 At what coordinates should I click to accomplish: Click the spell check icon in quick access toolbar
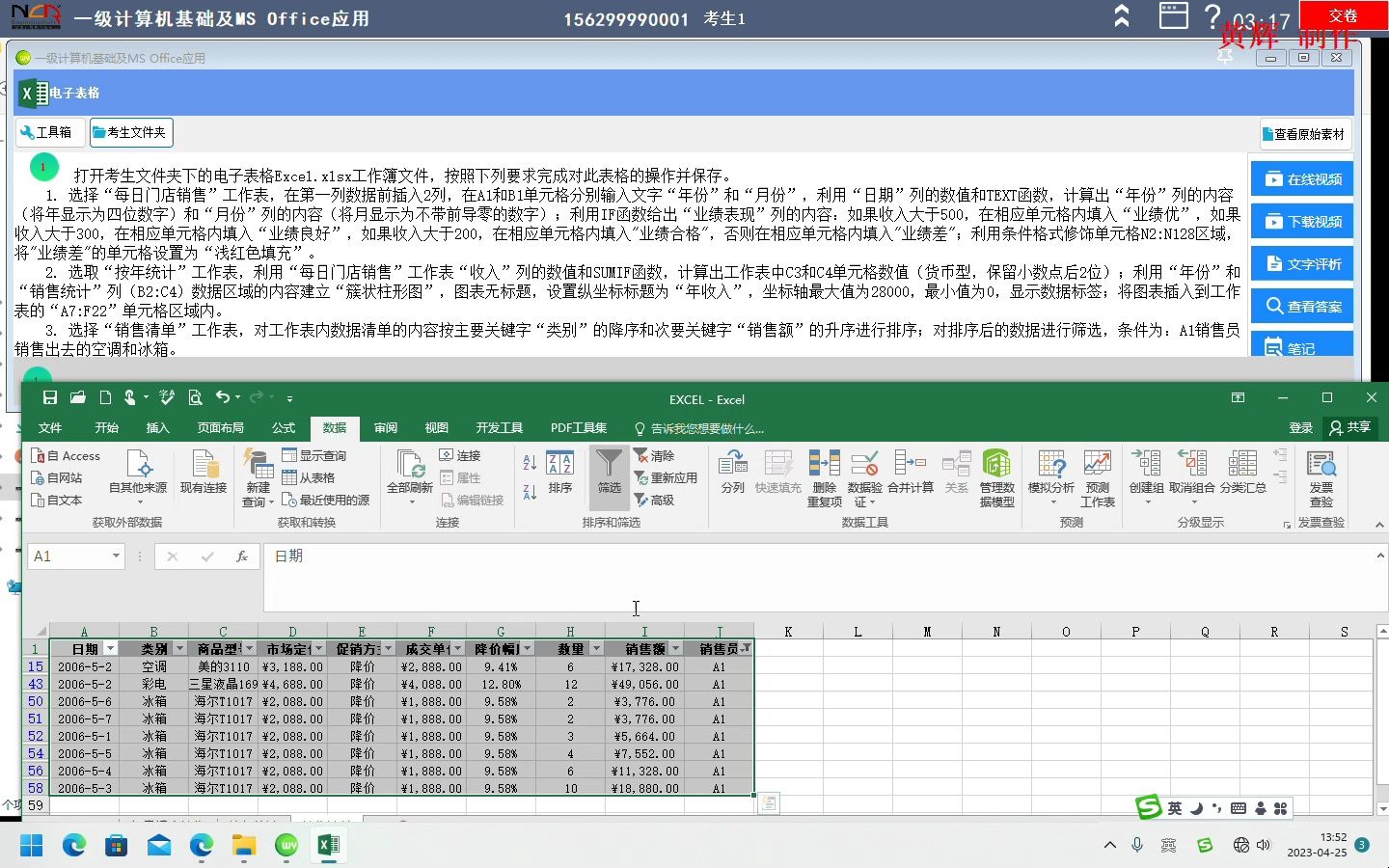click(x=167, y=397)
